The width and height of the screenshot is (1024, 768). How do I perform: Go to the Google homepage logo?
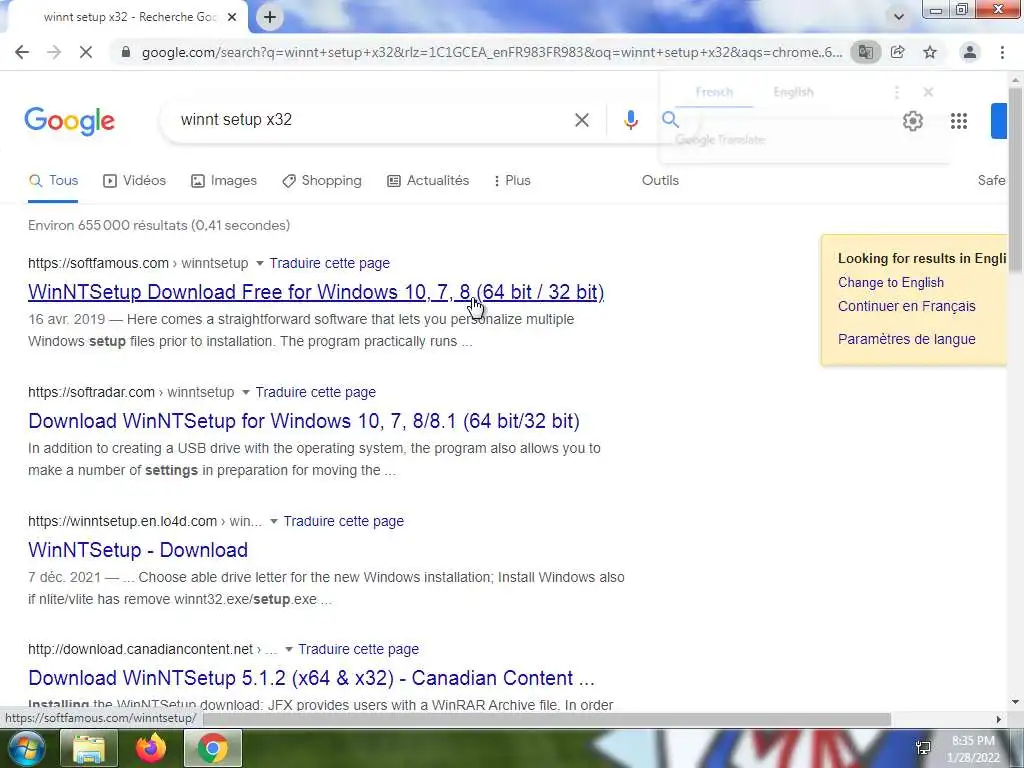pyautogui.click(x=70, y=121)
